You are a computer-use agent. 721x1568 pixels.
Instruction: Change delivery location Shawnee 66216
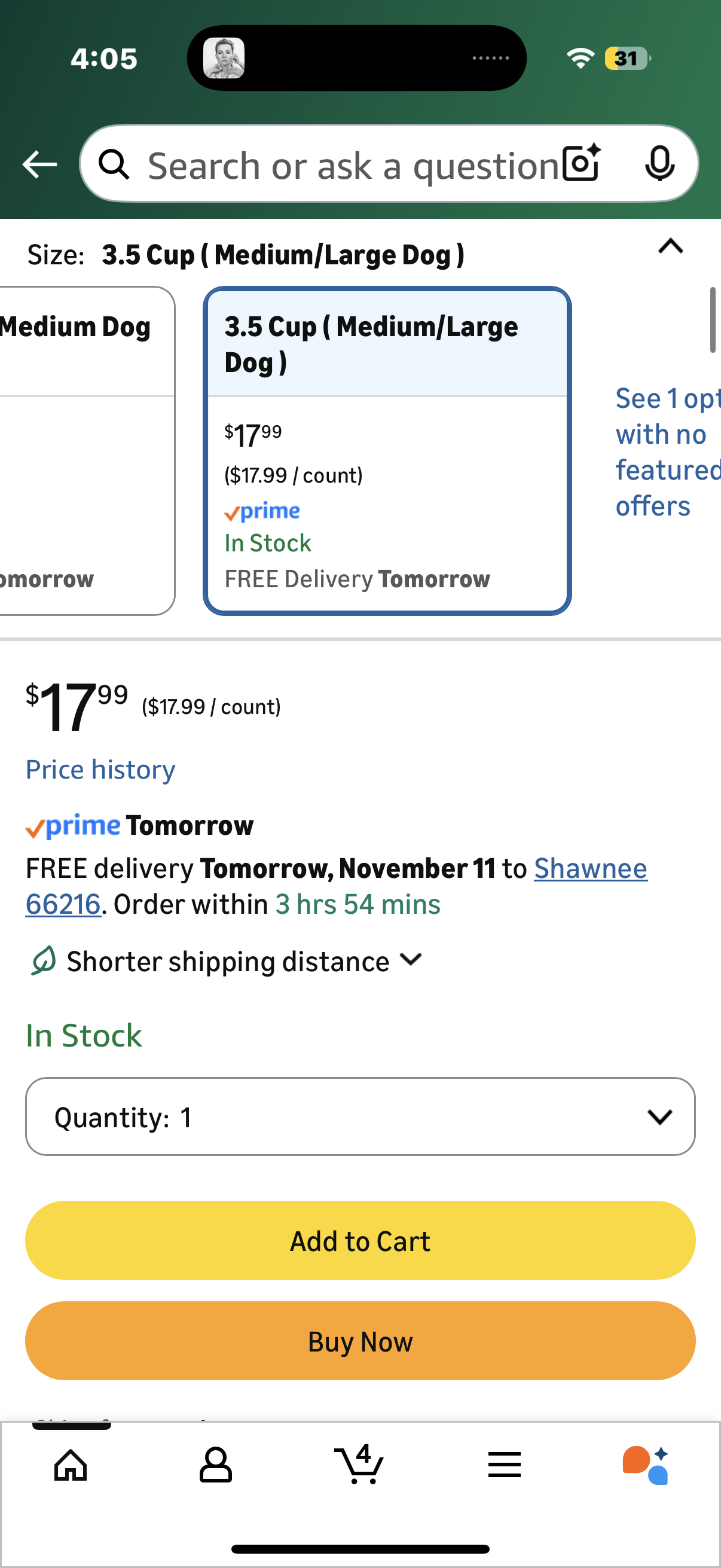[x=589, y=868]
